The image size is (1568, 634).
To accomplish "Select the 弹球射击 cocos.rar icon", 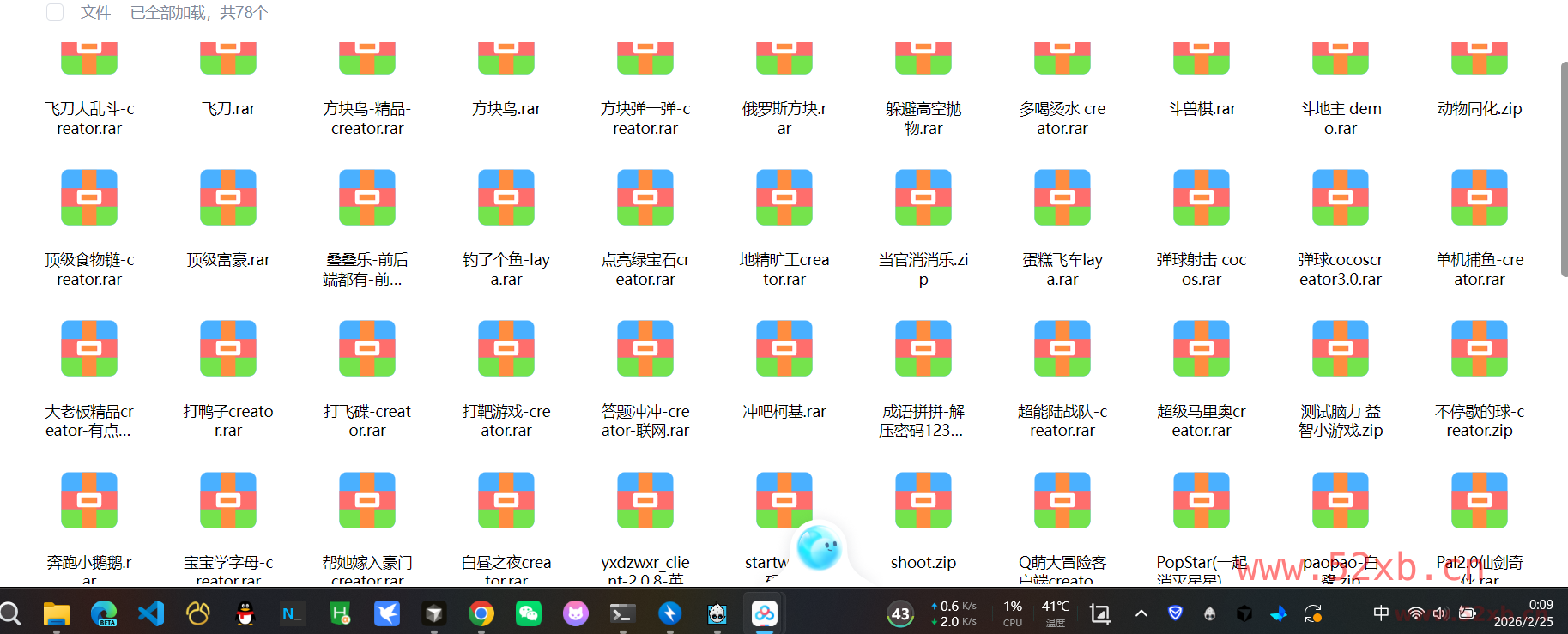I will 1202,197.
